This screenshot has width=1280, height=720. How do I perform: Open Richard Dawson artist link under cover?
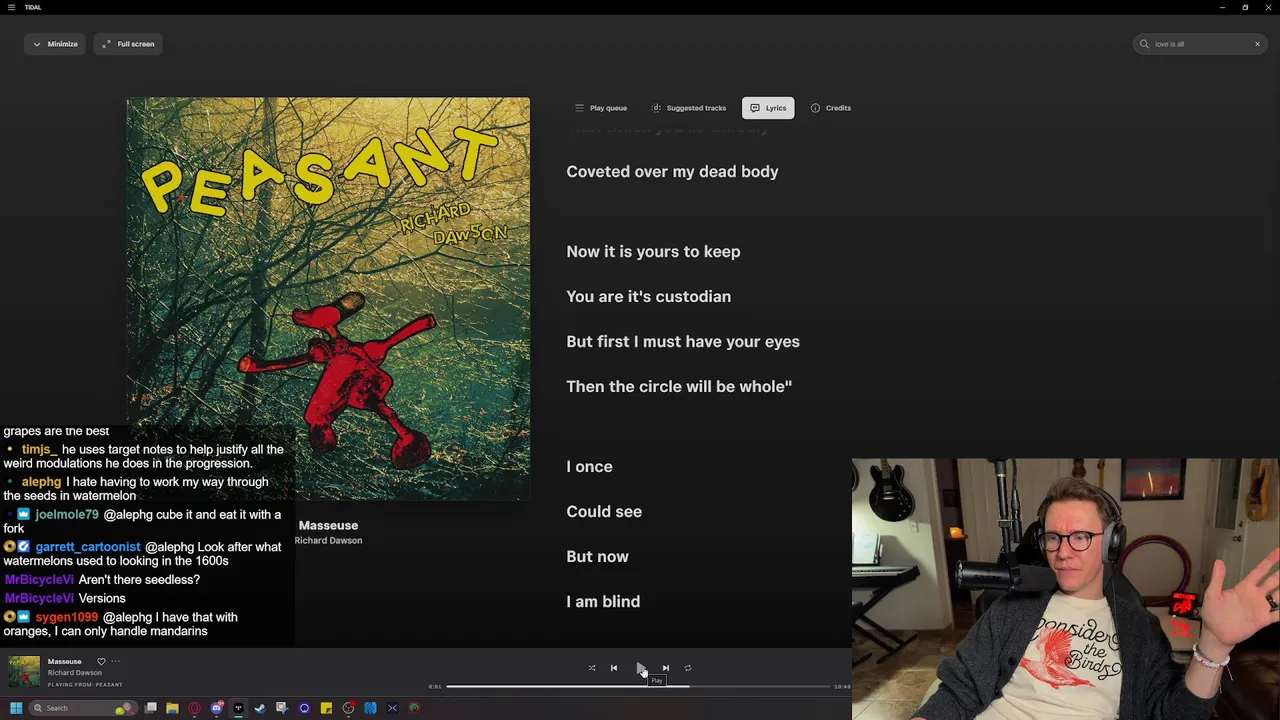pyautogui.click(x=328, y=540)
